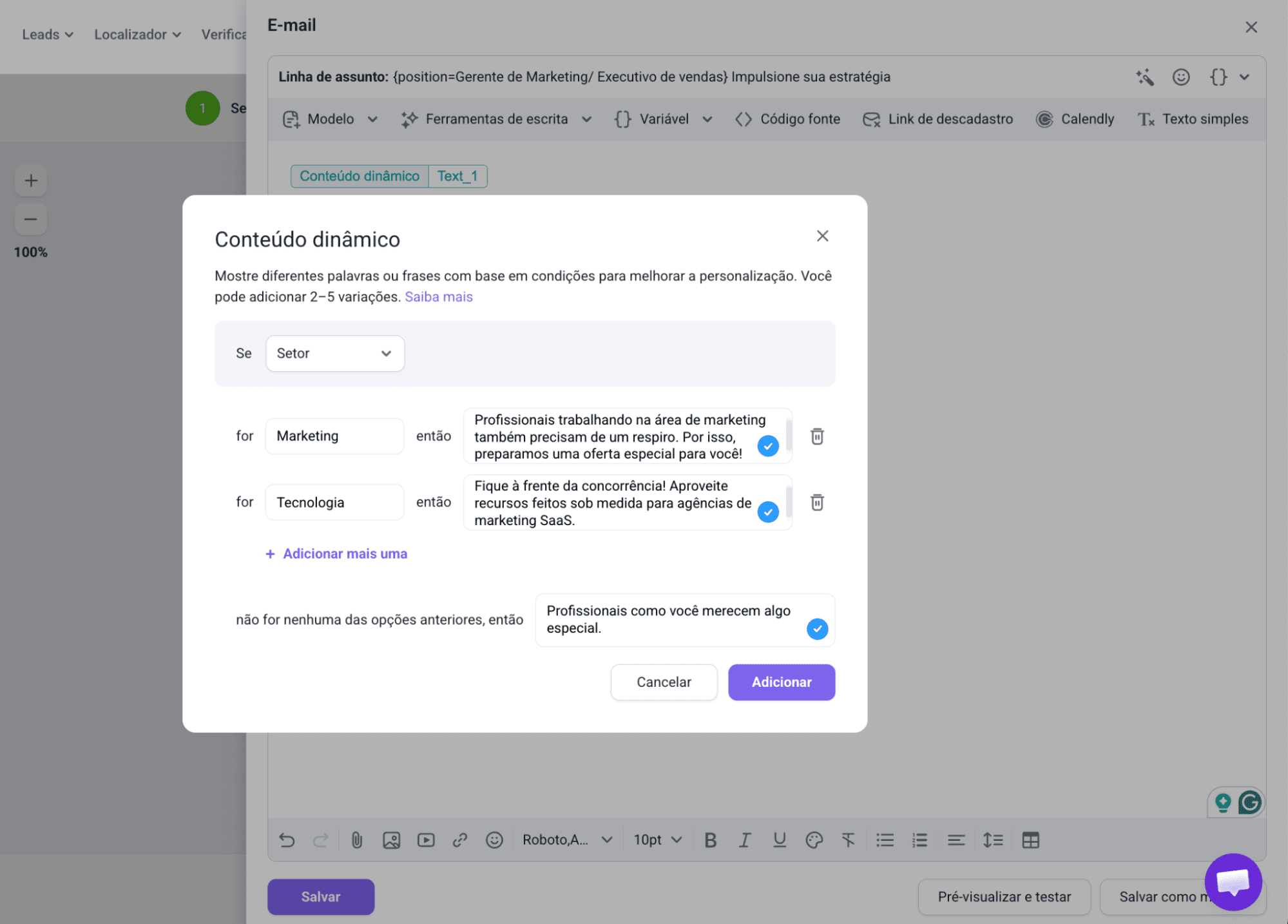
Task: Click the undo arrow icon
Action: click(287, 840)
